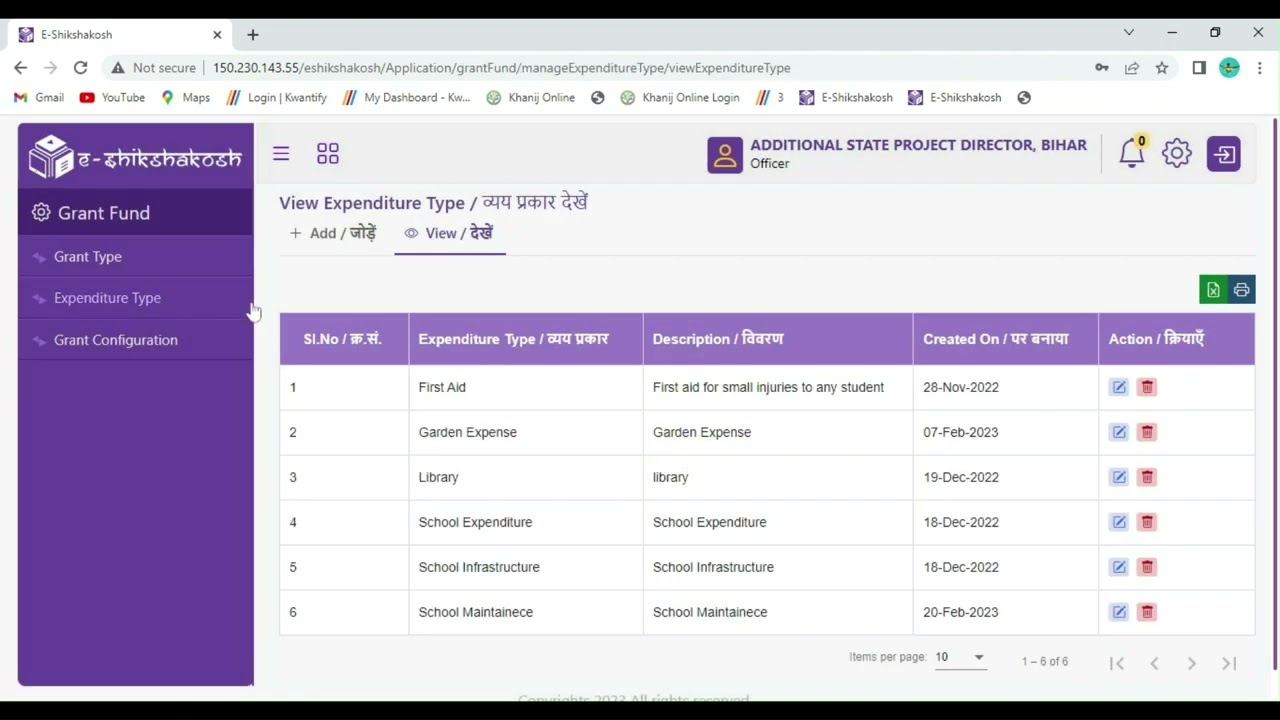Open the My Dashboard bookmark
Viewport: 1280px width, 720px height.
click(406, 97)
